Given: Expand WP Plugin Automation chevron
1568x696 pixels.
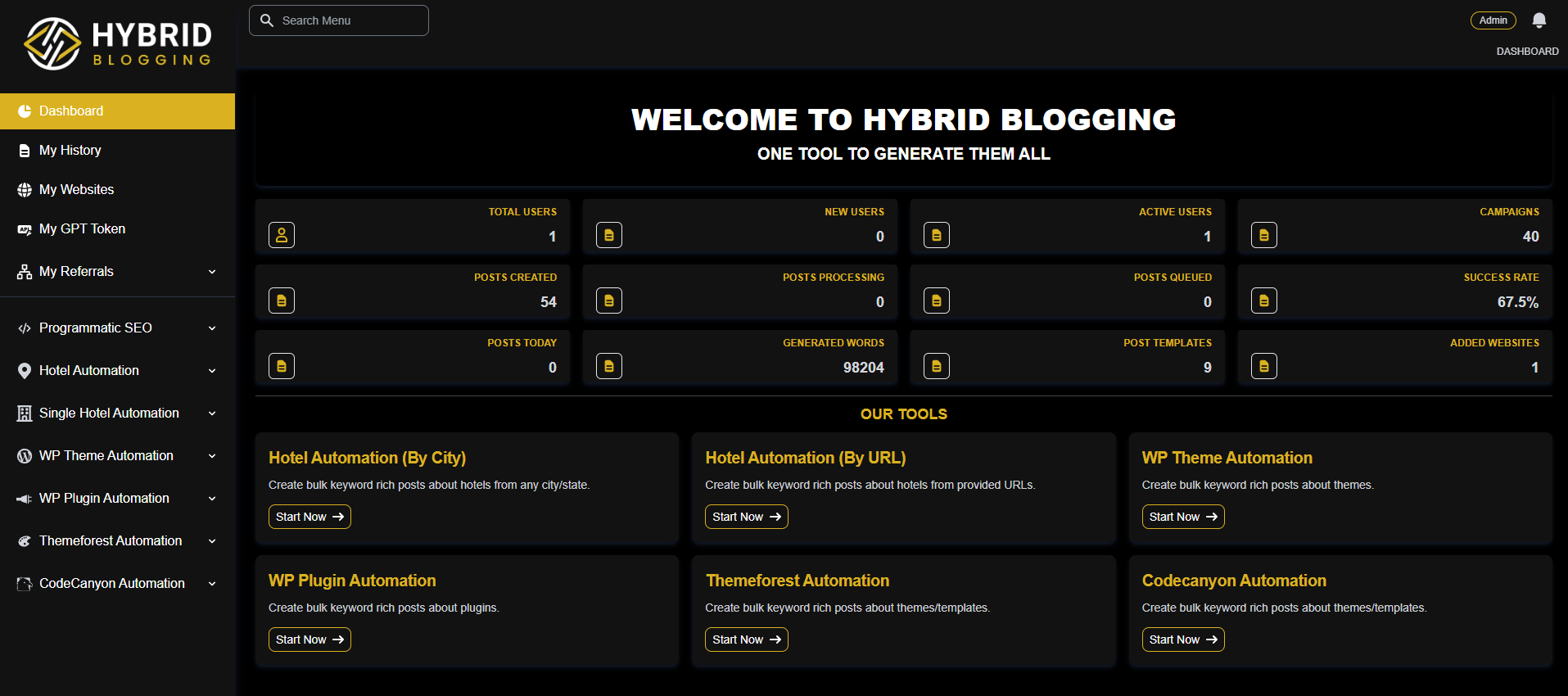Looking at the screenshot, I should 212,499.
